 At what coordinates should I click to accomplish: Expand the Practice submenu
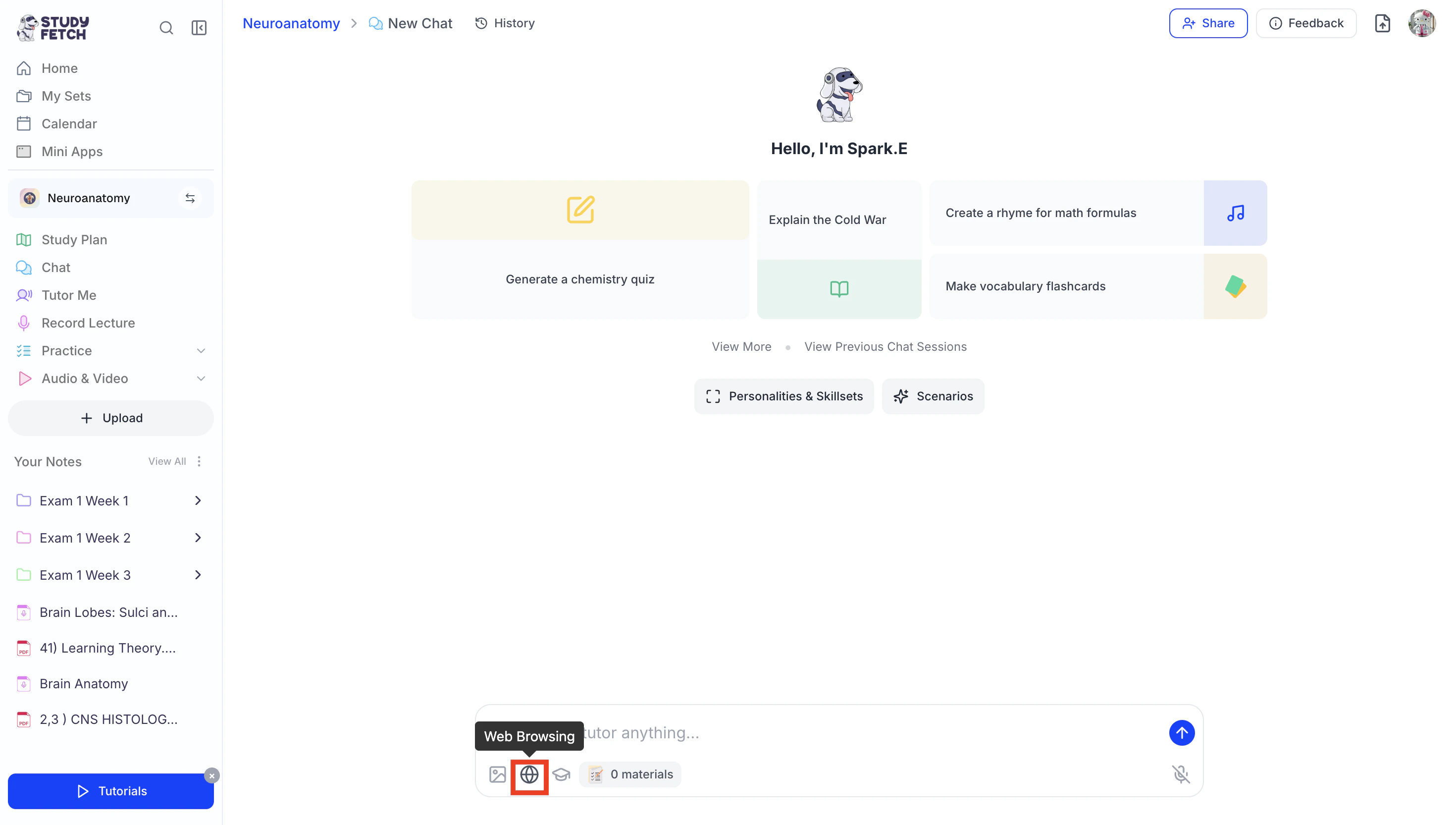pos(201,351)
